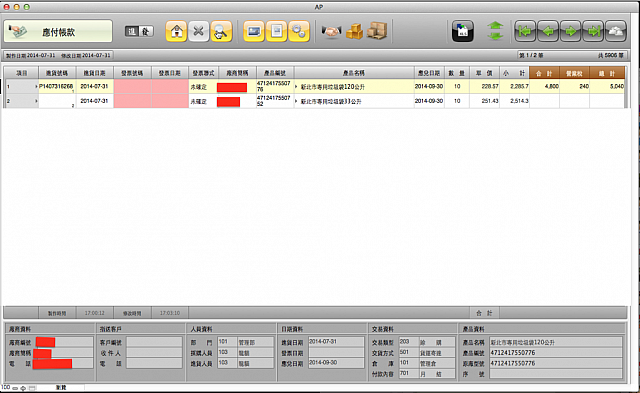Click the yellow card view icon

254,31
